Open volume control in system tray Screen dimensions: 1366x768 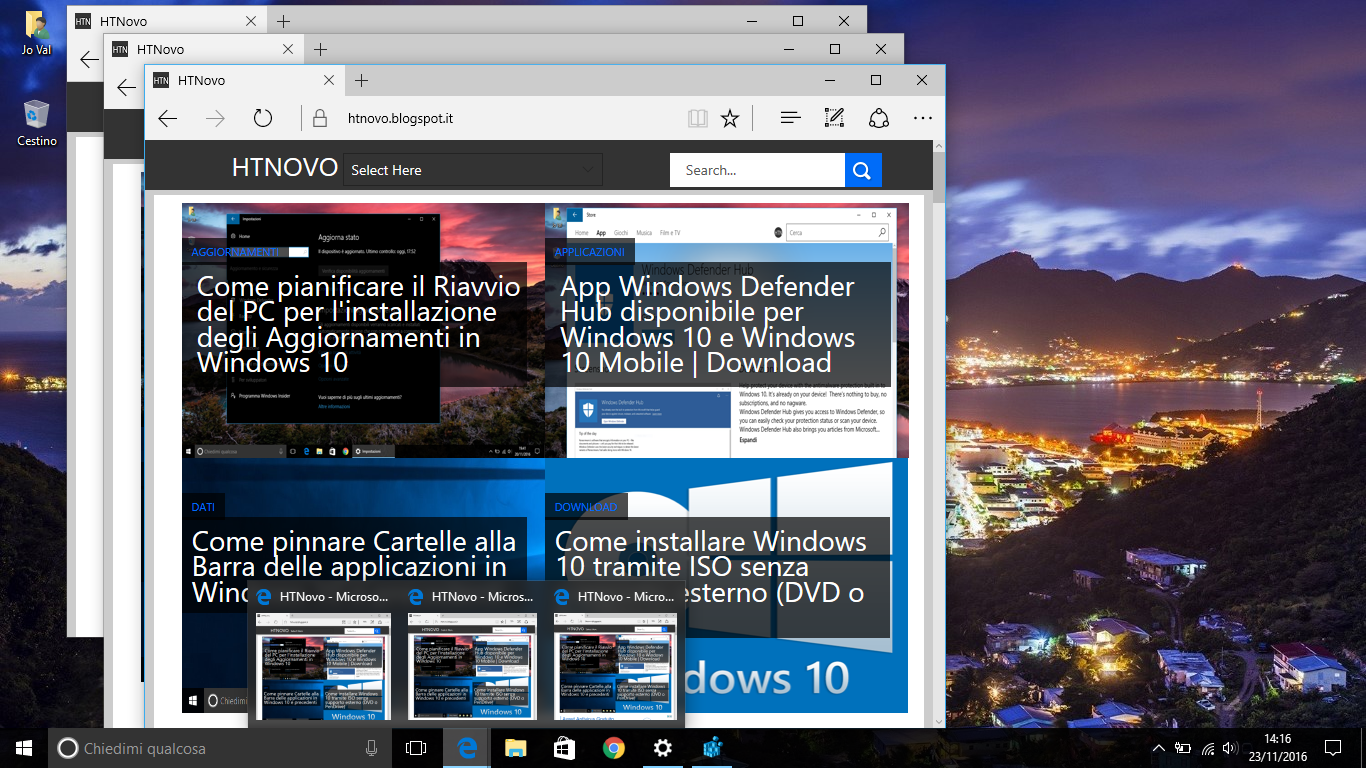coord(1231,748)
